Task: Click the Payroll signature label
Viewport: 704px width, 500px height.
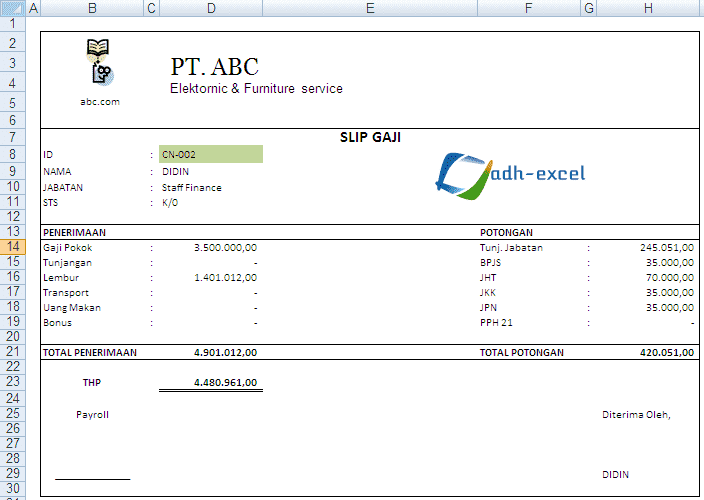Action: point(92,415)
